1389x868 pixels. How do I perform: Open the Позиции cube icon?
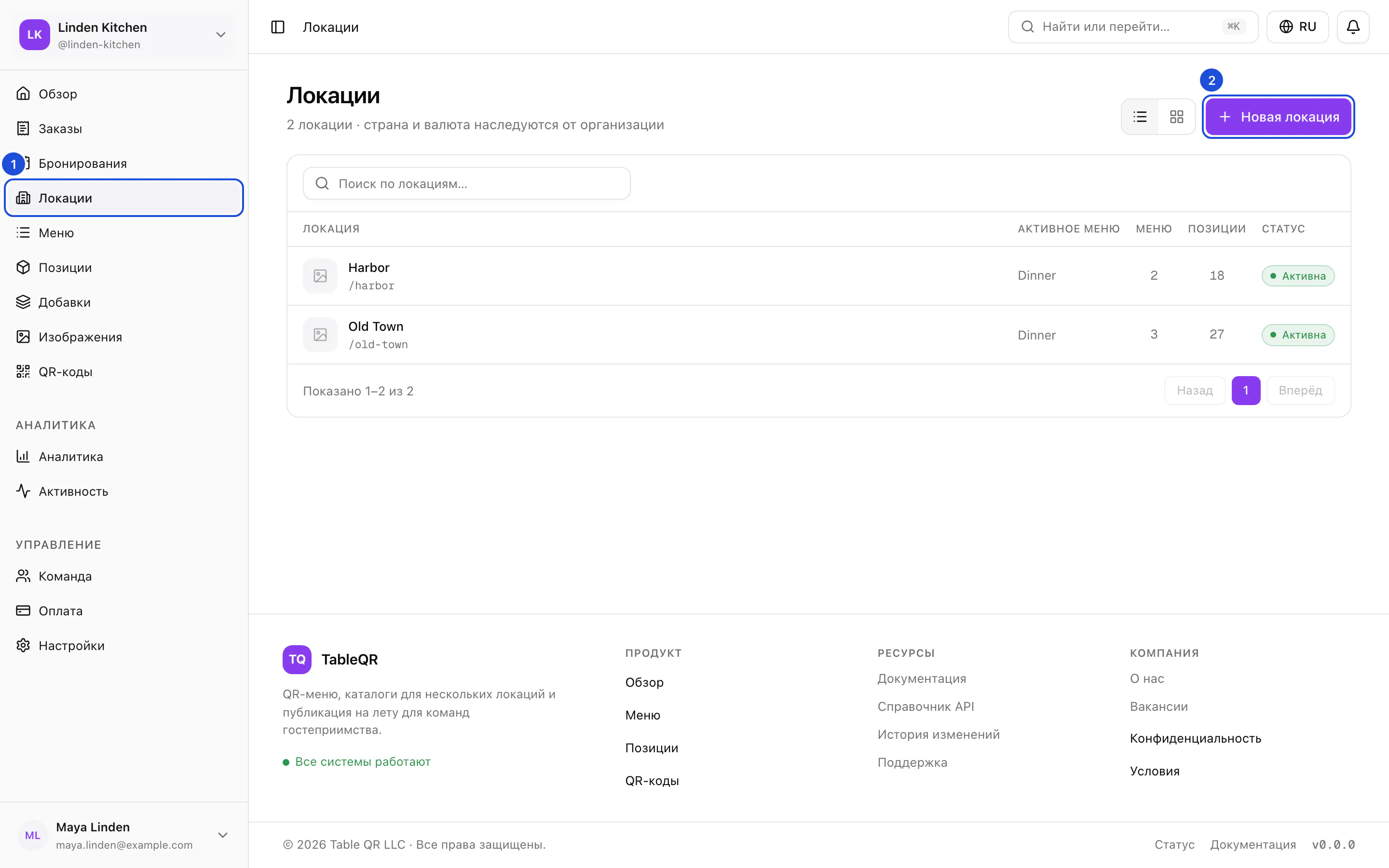(23, 268)
